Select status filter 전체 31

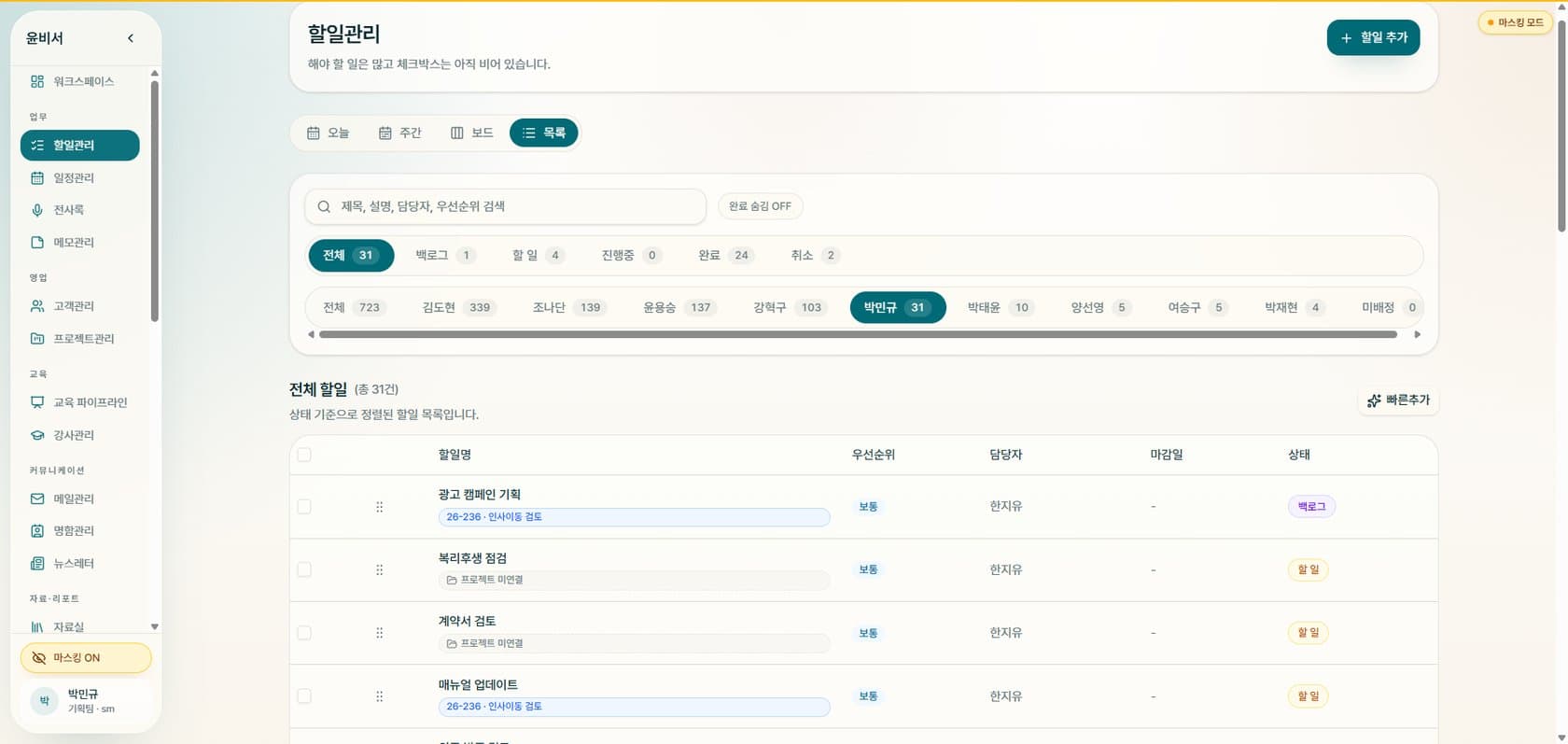351,255
